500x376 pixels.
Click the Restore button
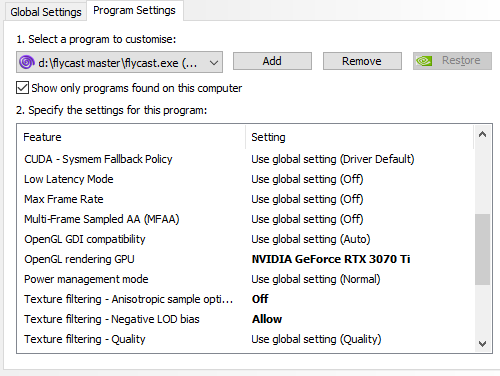[452, 61]
